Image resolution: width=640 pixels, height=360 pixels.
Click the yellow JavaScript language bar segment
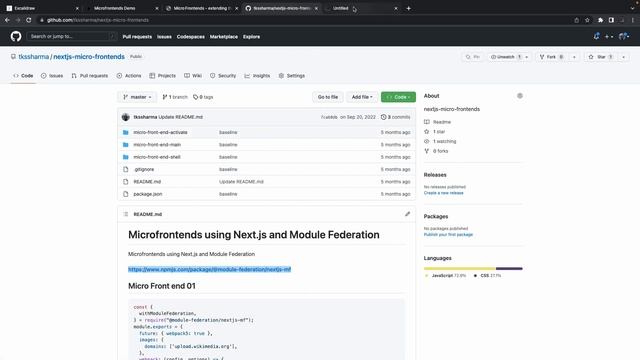(460, 269)
